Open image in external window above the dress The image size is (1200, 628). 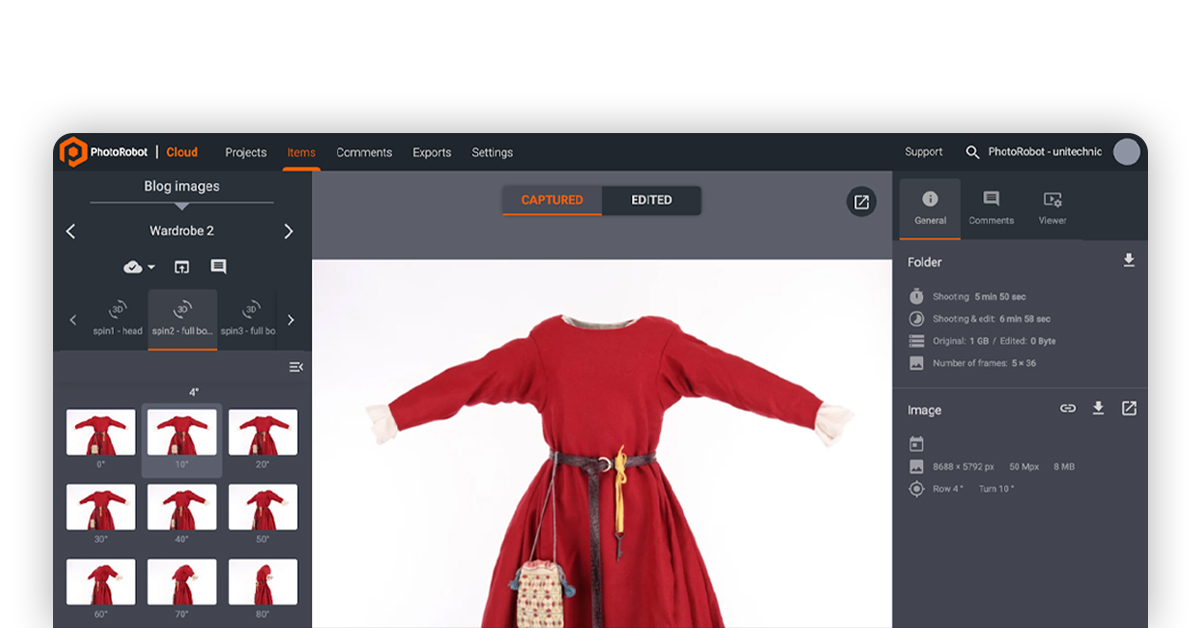pos(861,202)
